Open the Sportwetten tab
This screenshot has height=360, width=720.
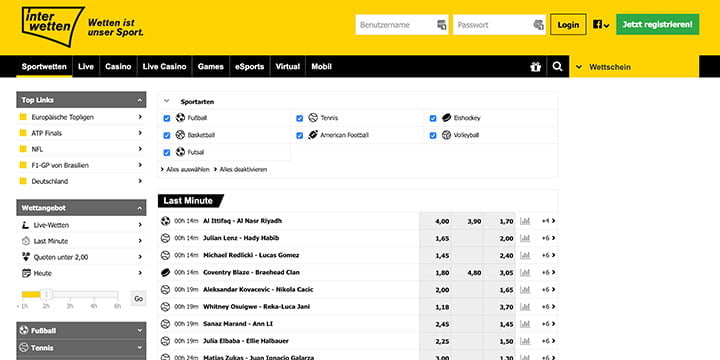[x=44, y=67]
